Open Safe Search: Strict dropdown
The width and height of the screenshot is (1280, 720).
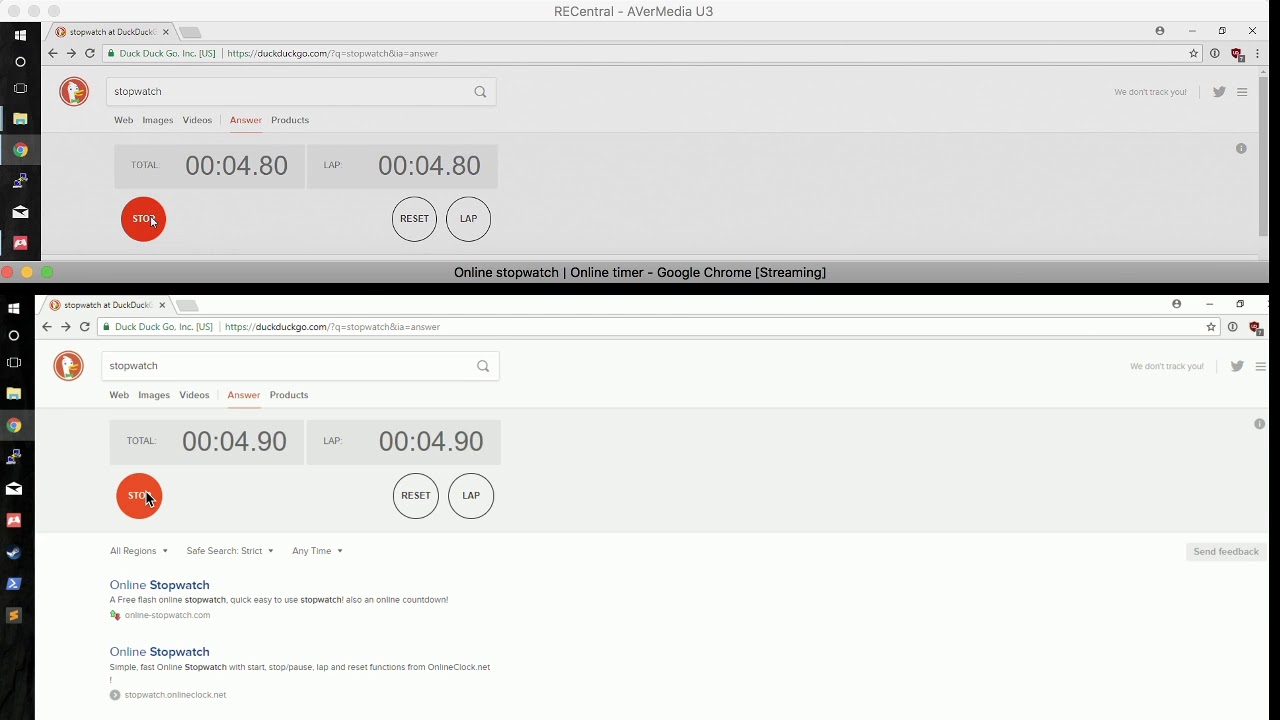click(x=230, y=551)
